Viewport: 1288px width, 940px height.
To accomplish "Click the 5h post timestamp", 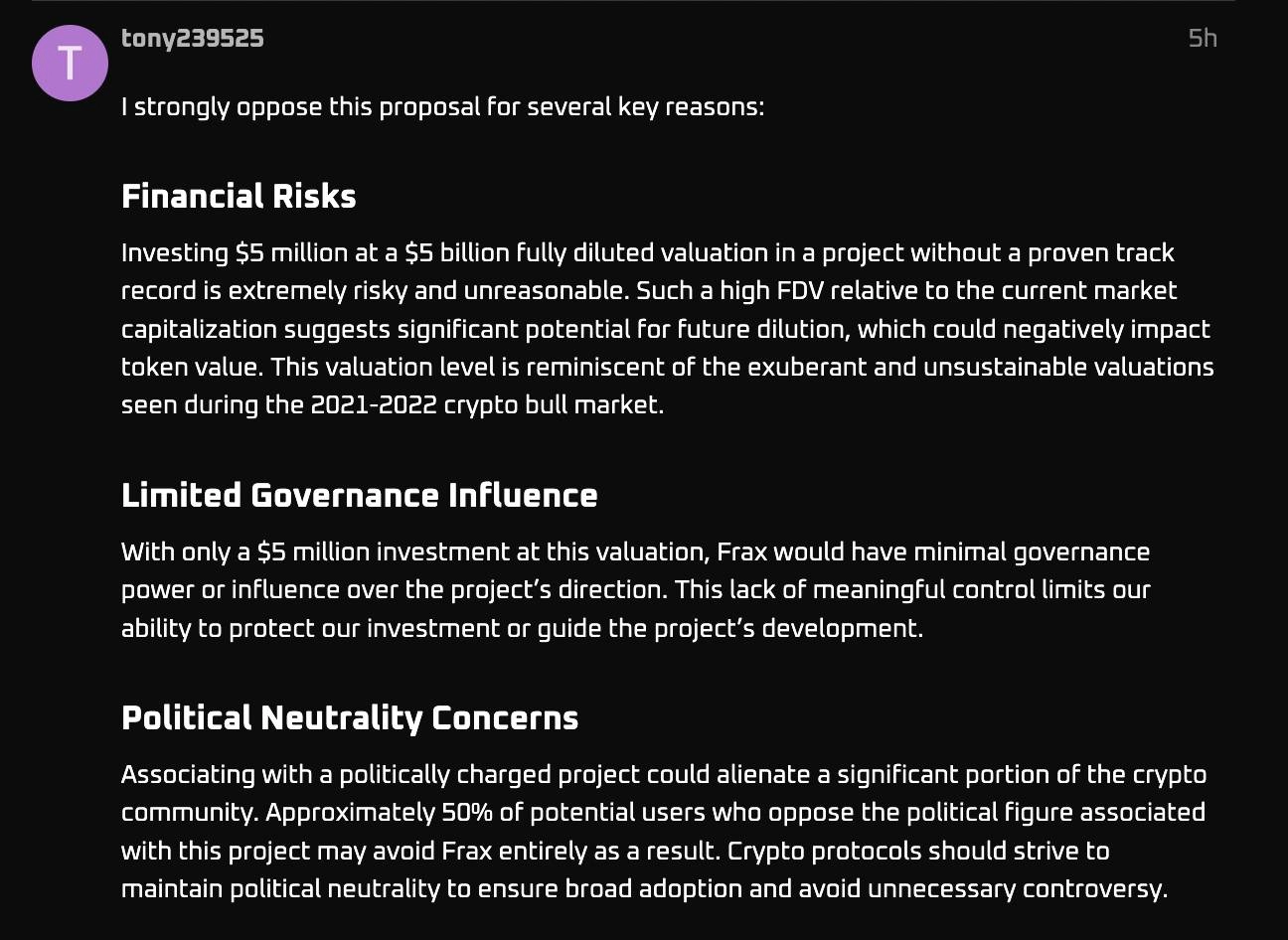I will 1203,38.
